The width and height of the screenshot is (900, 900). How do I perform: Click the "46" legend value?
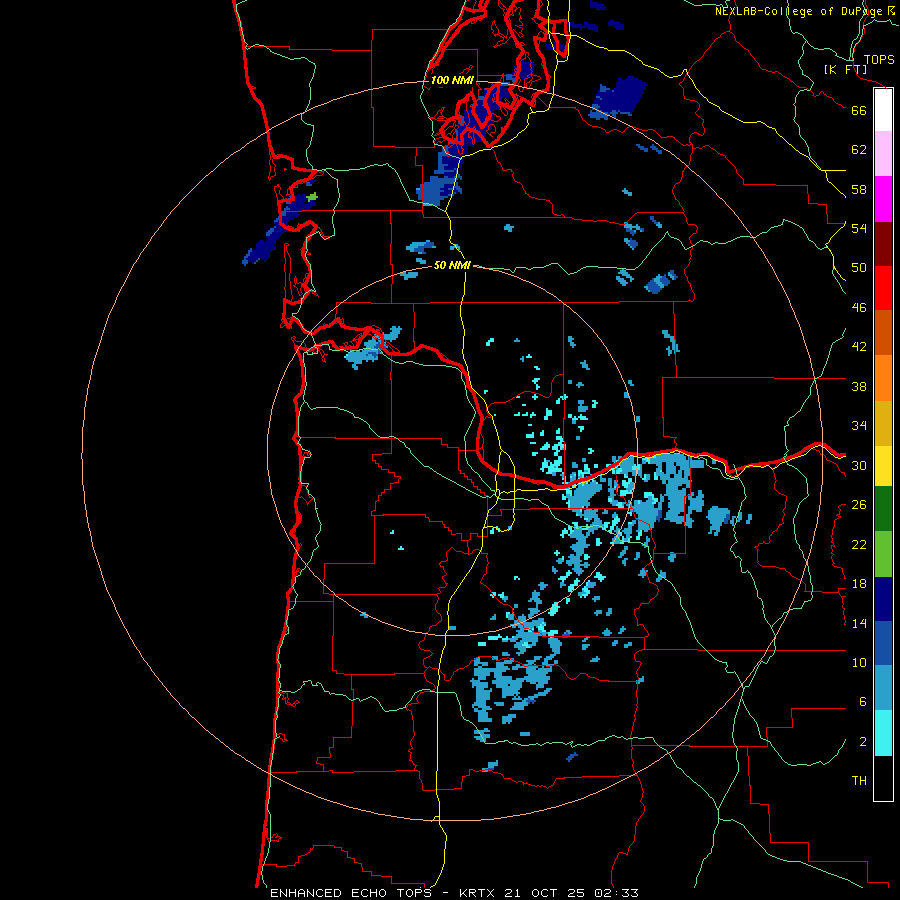click(859, 308)
